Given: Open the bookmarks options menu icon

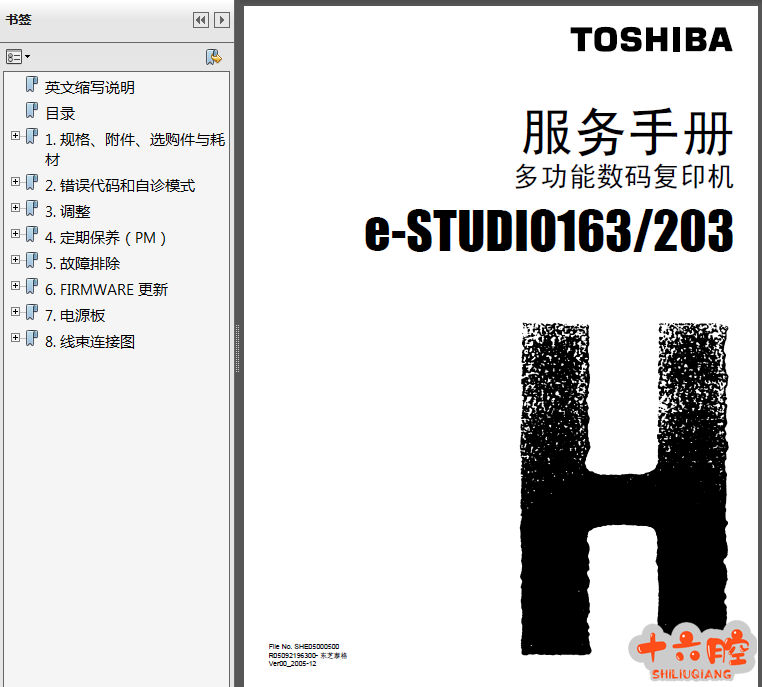Looking at the screenshot, I should click(18, 57).
